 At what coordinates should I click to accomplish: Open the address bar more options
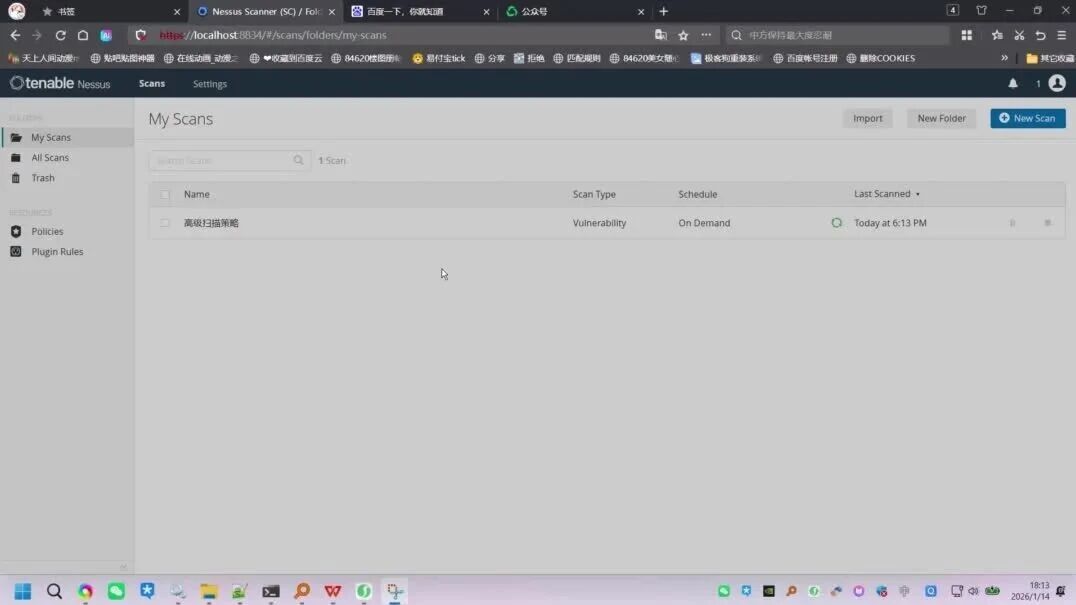point(705,35)
